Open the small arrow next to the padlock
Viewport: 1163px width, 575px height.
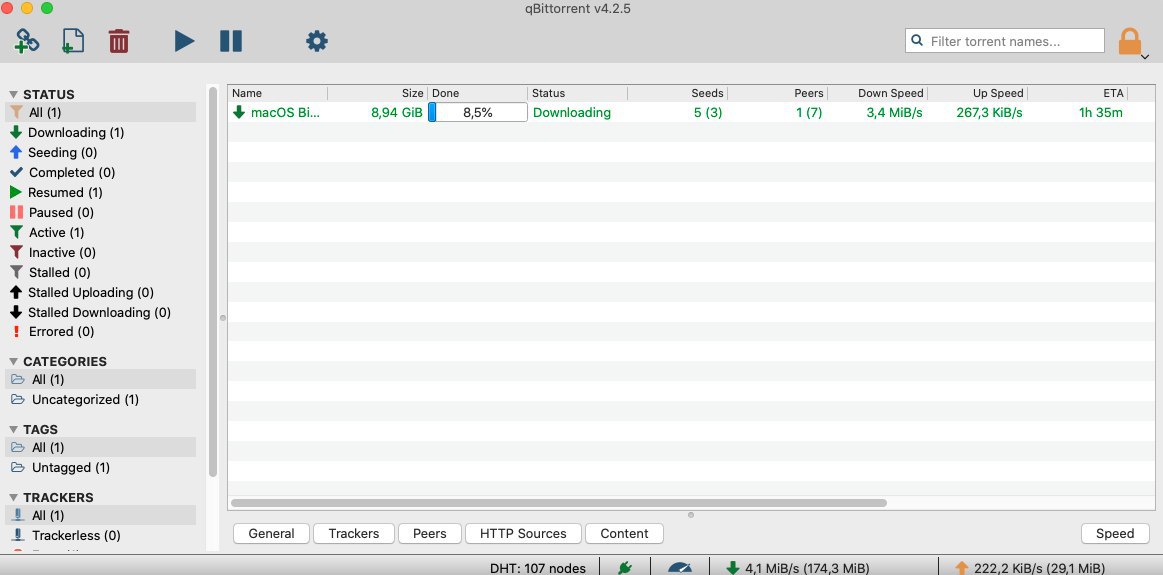1145,56
